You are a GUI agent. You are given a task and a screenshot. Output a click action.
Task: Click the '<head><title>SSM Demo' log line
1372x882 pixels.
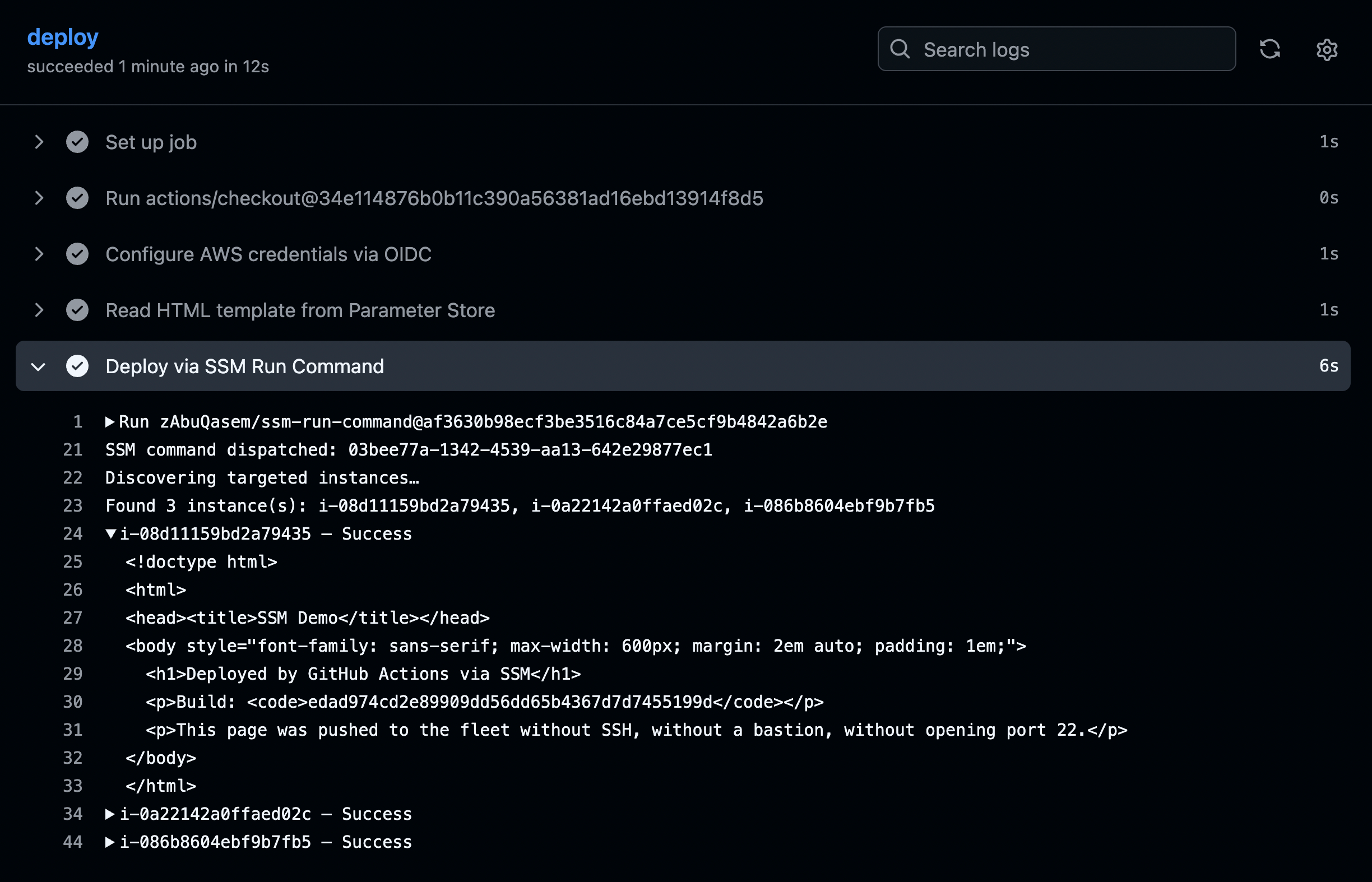pyautogui.click(x=308, y=619)
